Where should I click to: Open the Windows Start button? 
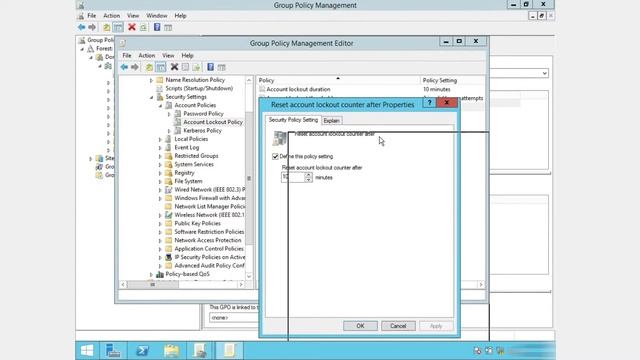pos(87,351)
